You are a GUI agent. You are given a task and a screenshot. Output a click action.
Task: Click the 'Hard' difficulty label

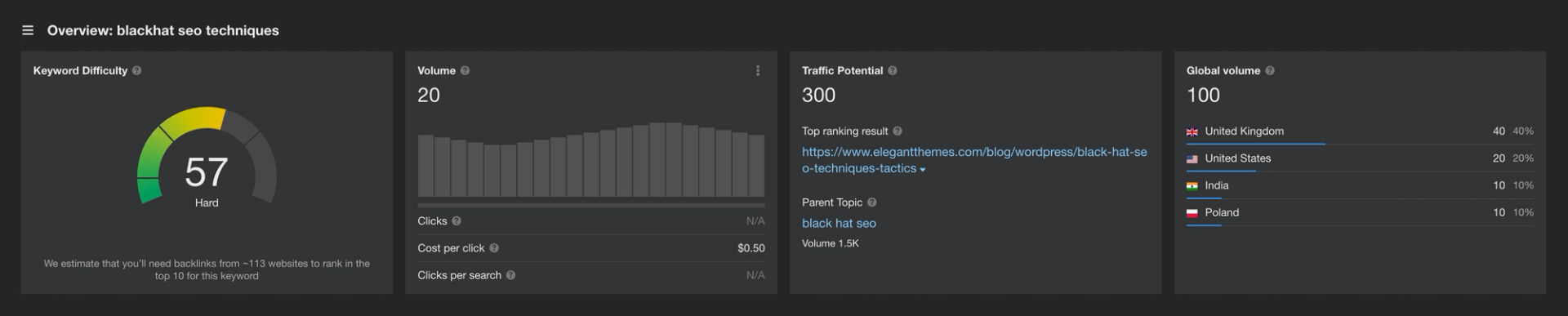click(x=207, y=203)
